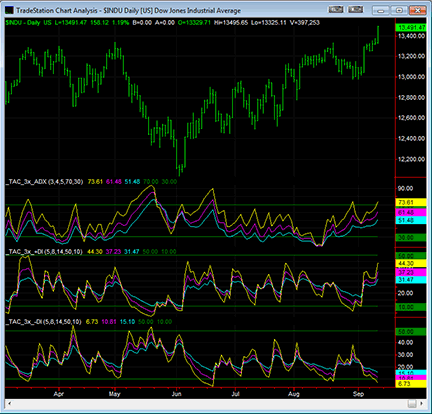
Task: Click the green 10.00 +DI axis label
Action: click(411, 307)
